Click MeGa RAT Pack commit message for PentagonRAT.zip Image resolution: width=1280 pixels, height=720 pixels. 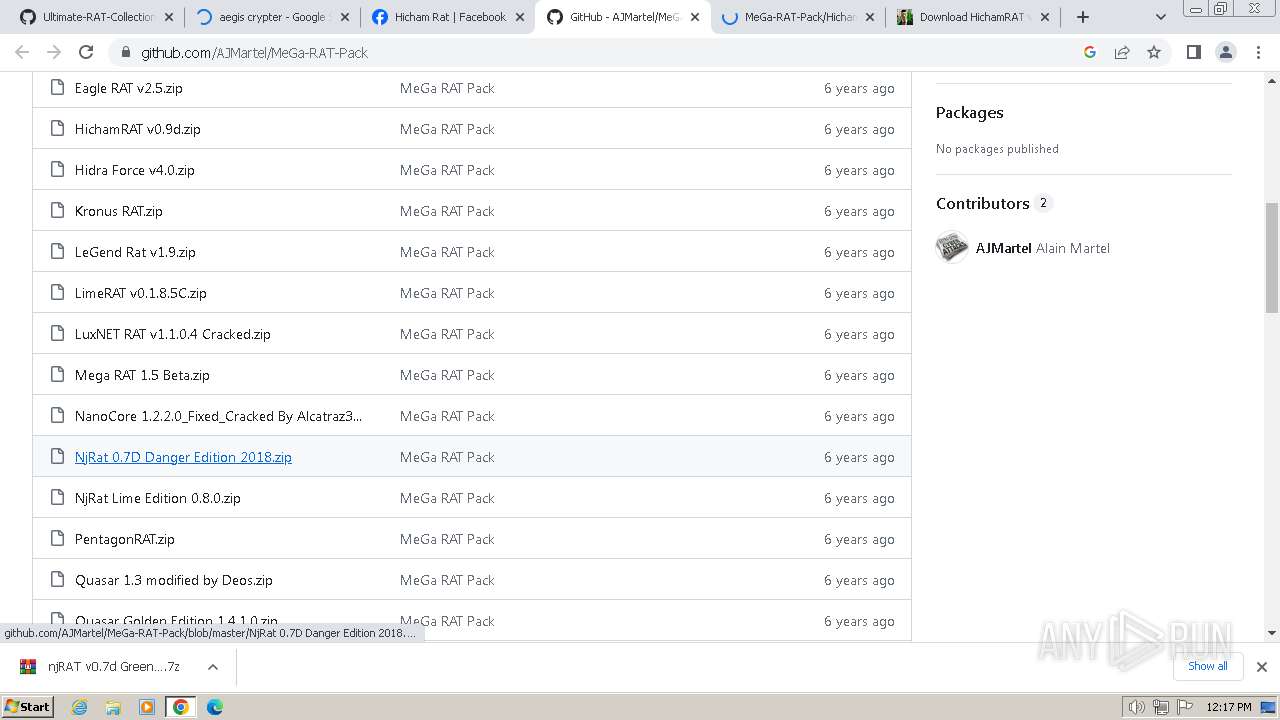coord(447,539)
